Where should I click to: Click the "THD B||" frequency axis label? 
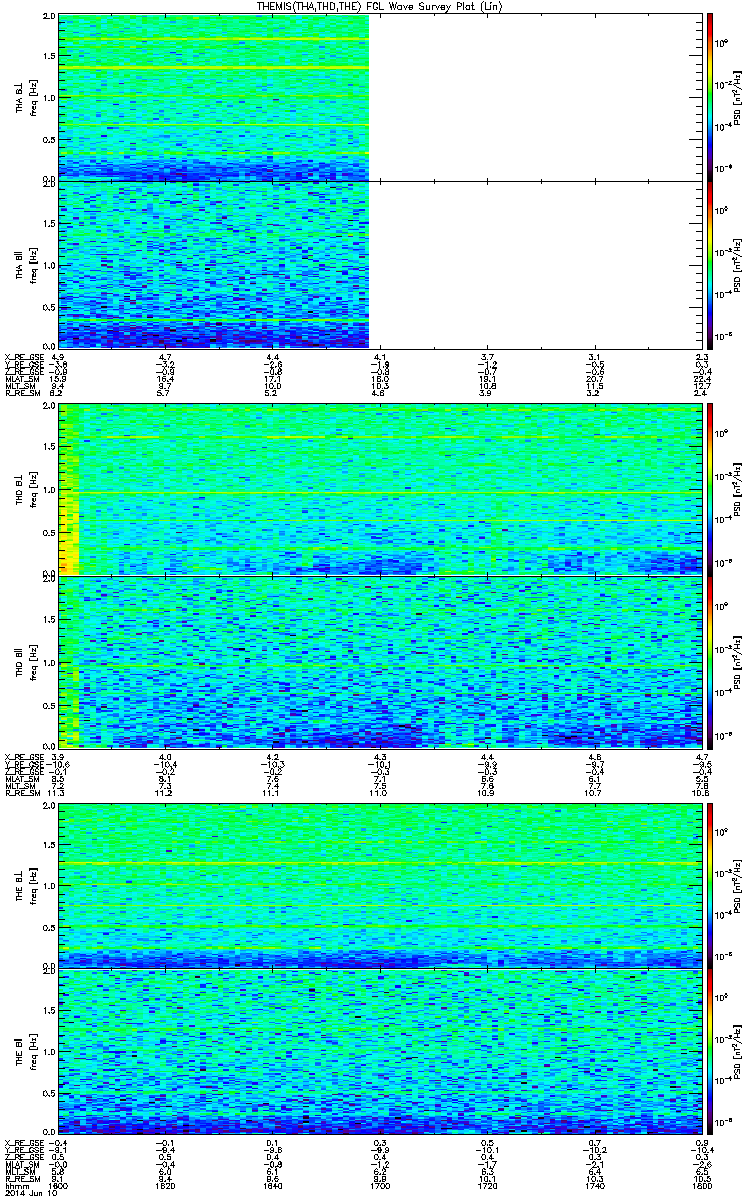pyautogui.click(x=25, y=661)
